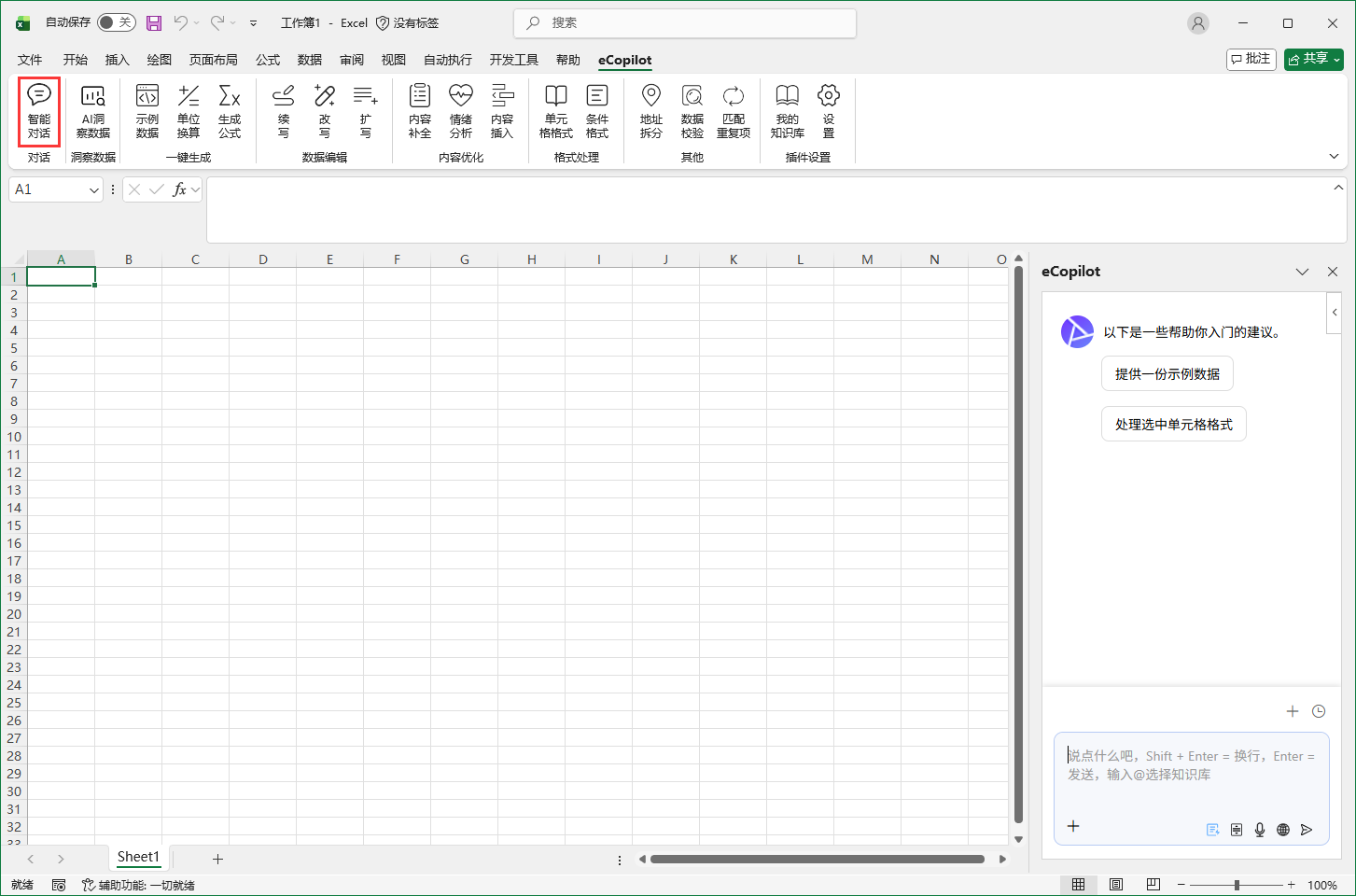Open 我的知识库 knowledge base
This screenshot has width=1356, height=896.
pyautogui.click(x=788, y=111)
